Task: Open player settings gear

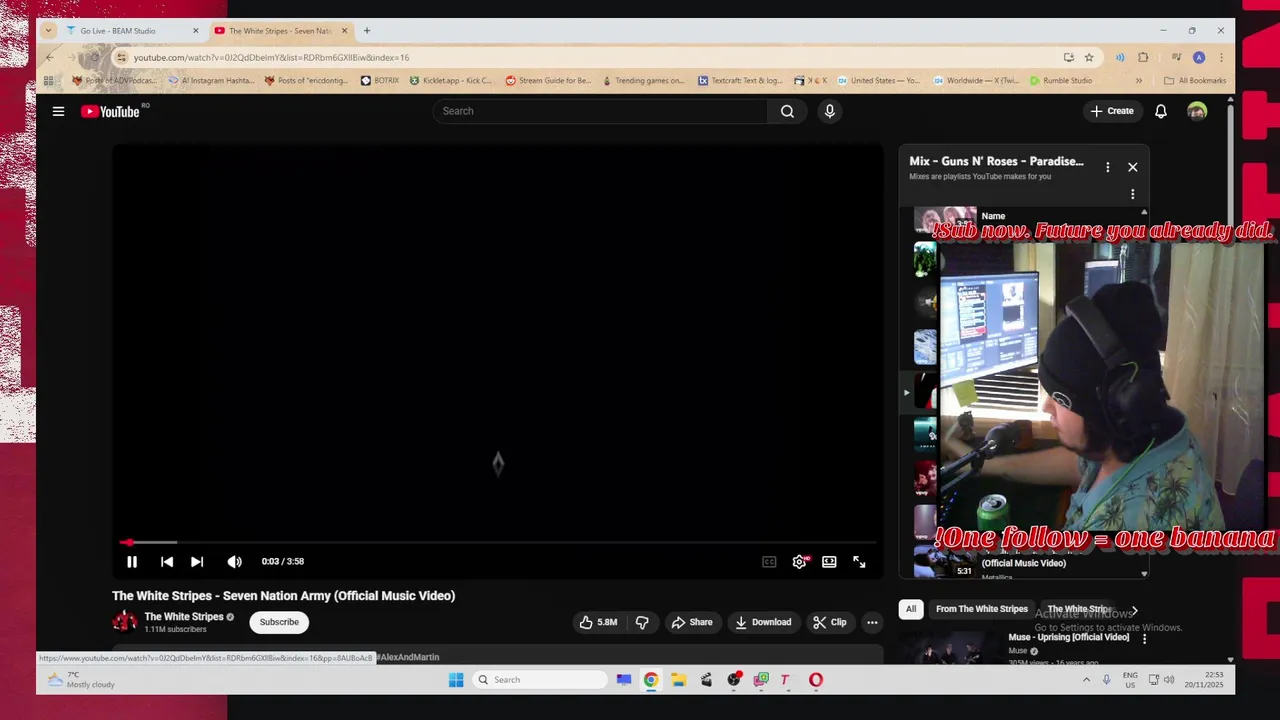Action: 799,562
